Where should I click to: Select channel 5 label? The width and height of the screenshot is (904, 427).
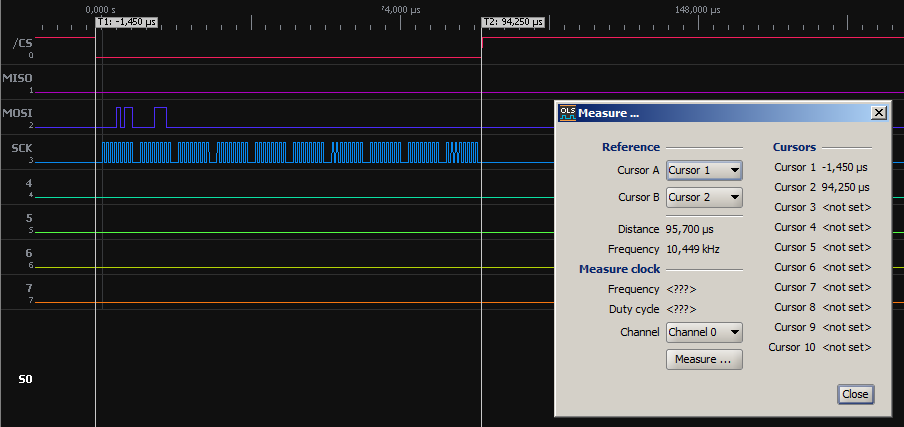(x=29, y=218)
